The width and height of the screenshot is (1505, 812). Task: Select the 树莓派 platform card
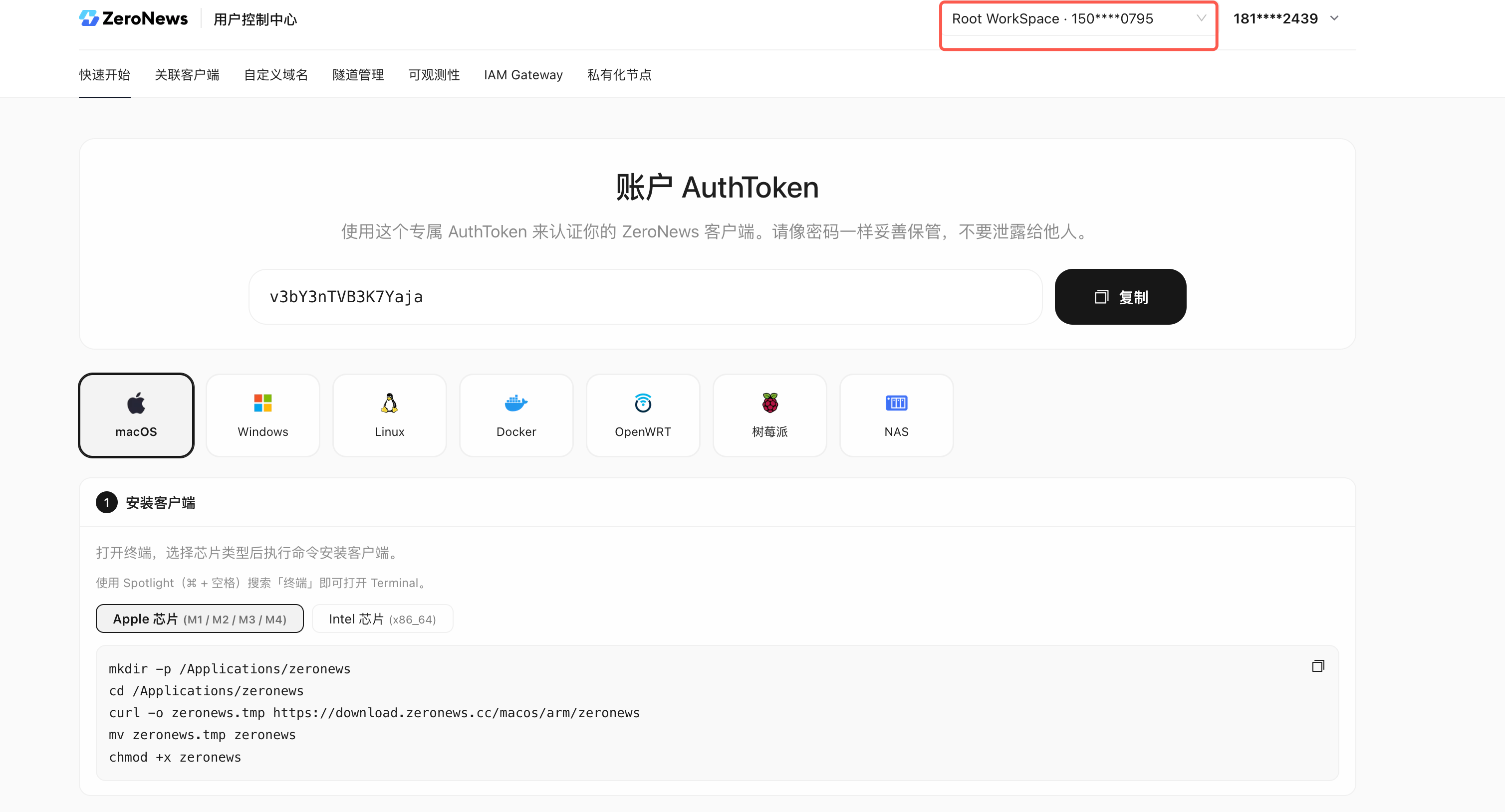coord(770,415)
